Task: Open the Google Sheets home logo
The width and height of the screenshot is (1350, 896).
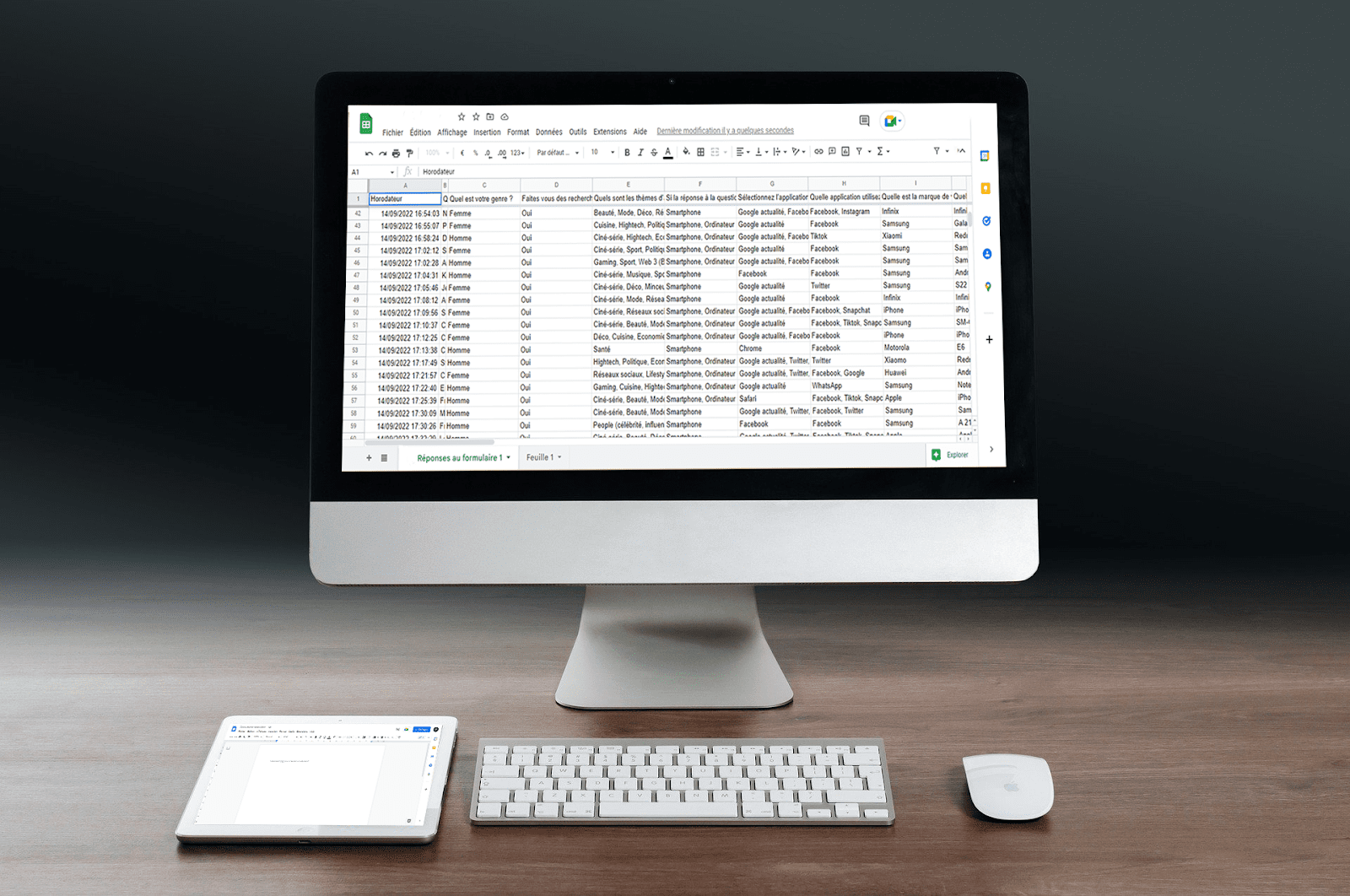Action: (366, 124)
